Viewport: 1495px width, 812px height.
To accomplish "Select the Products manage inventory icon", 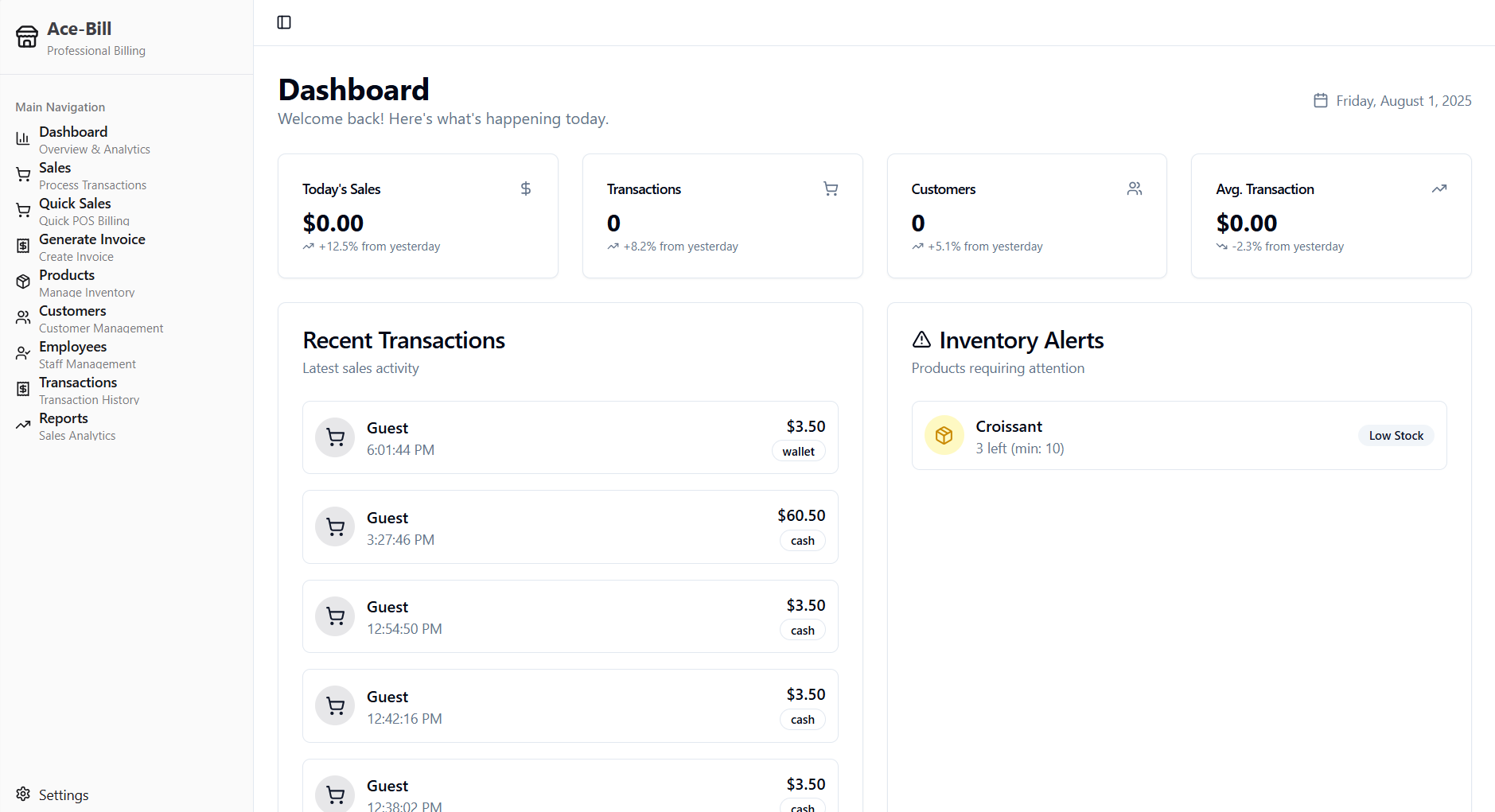I will pos(22,282).
